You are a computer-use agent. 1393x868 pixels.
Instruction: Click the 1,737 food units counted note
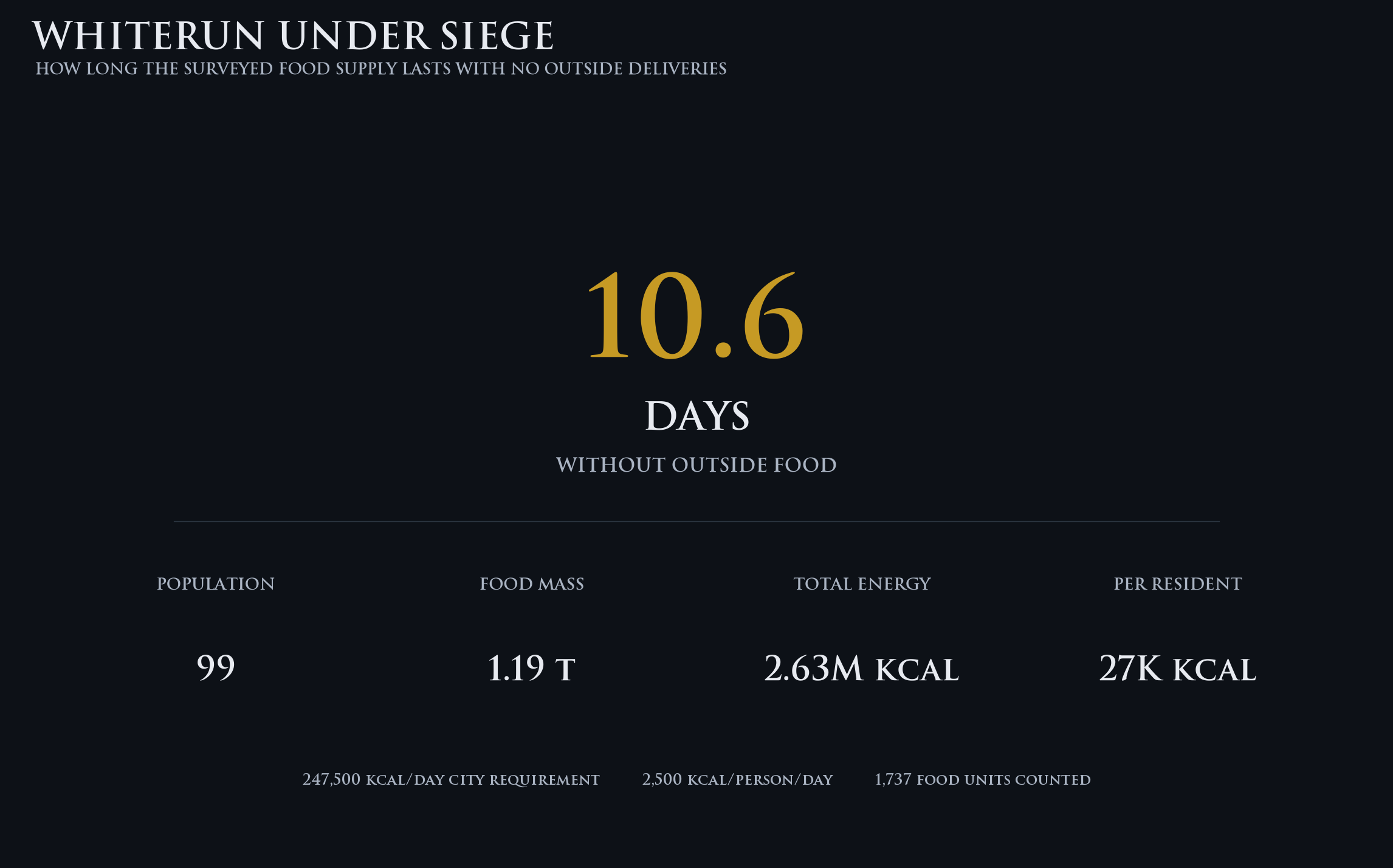(x=983, y=780)
